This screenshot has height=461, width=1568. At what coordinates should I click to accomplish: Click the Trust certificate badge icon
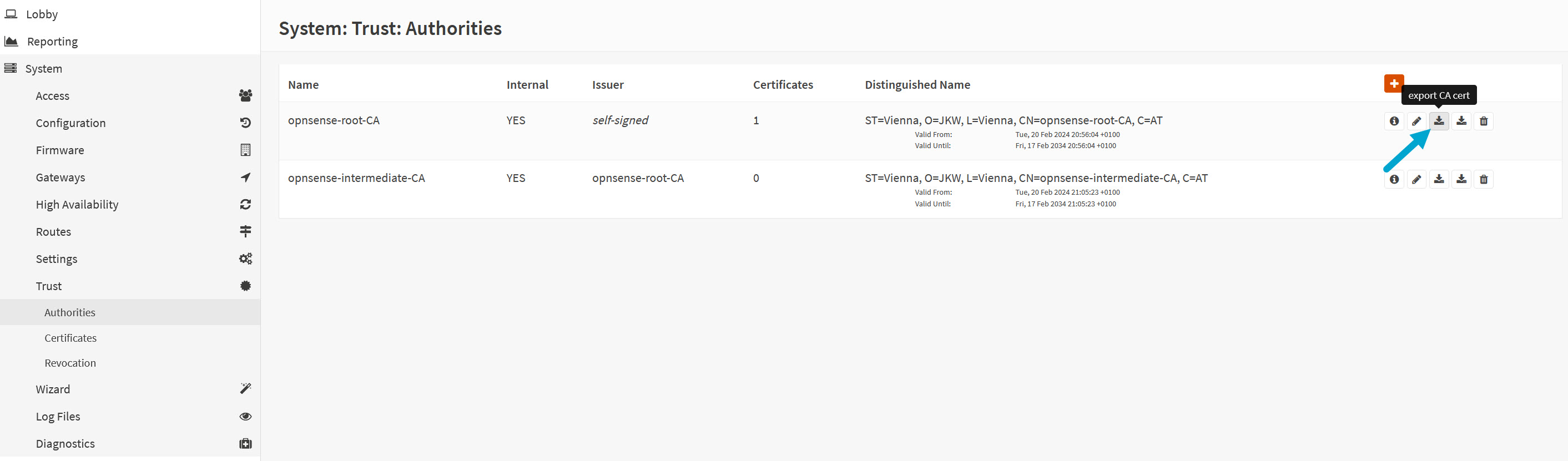tap(245, 286)
